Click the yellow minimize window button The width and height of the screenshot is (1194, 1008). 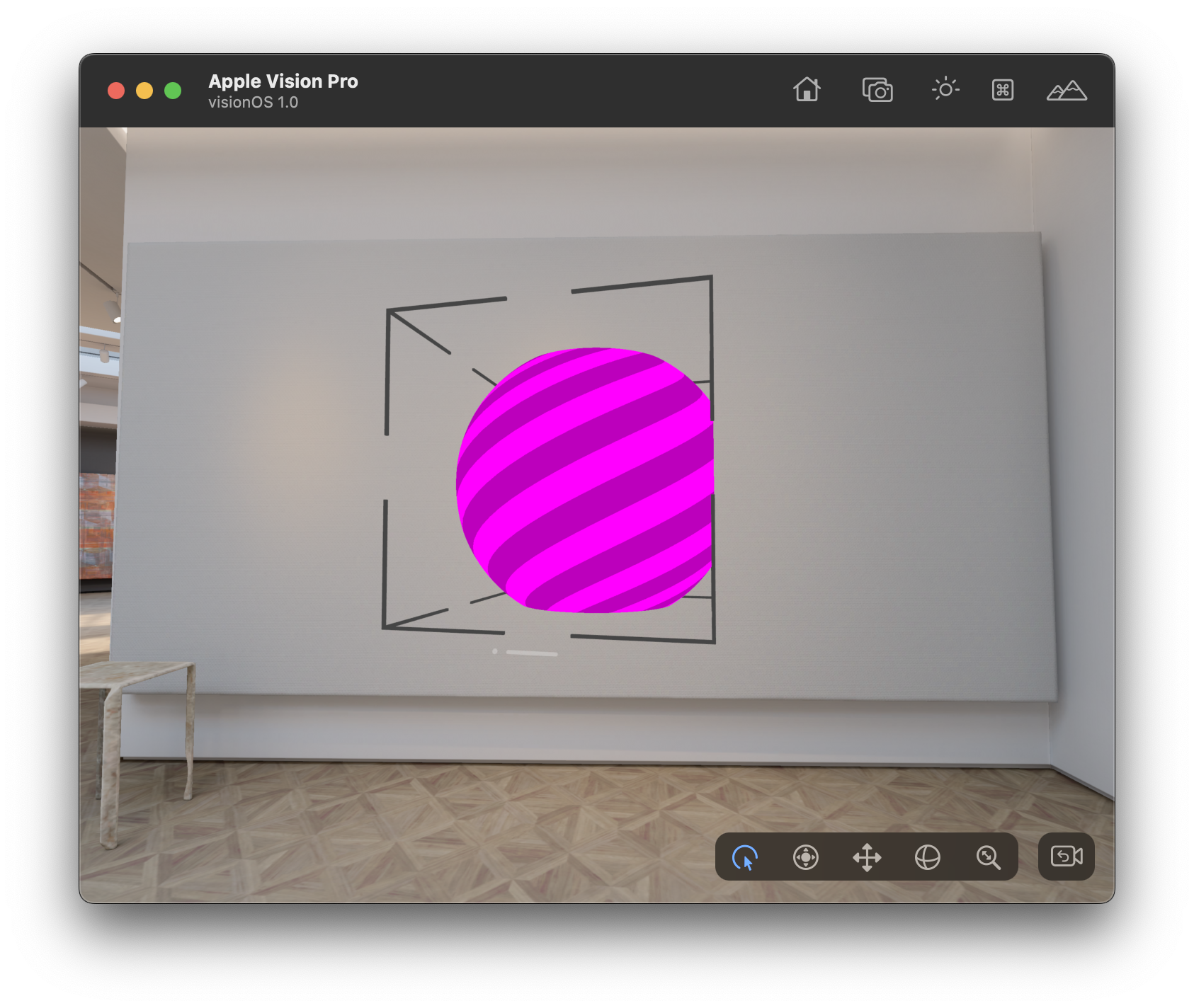coord(144,91)
